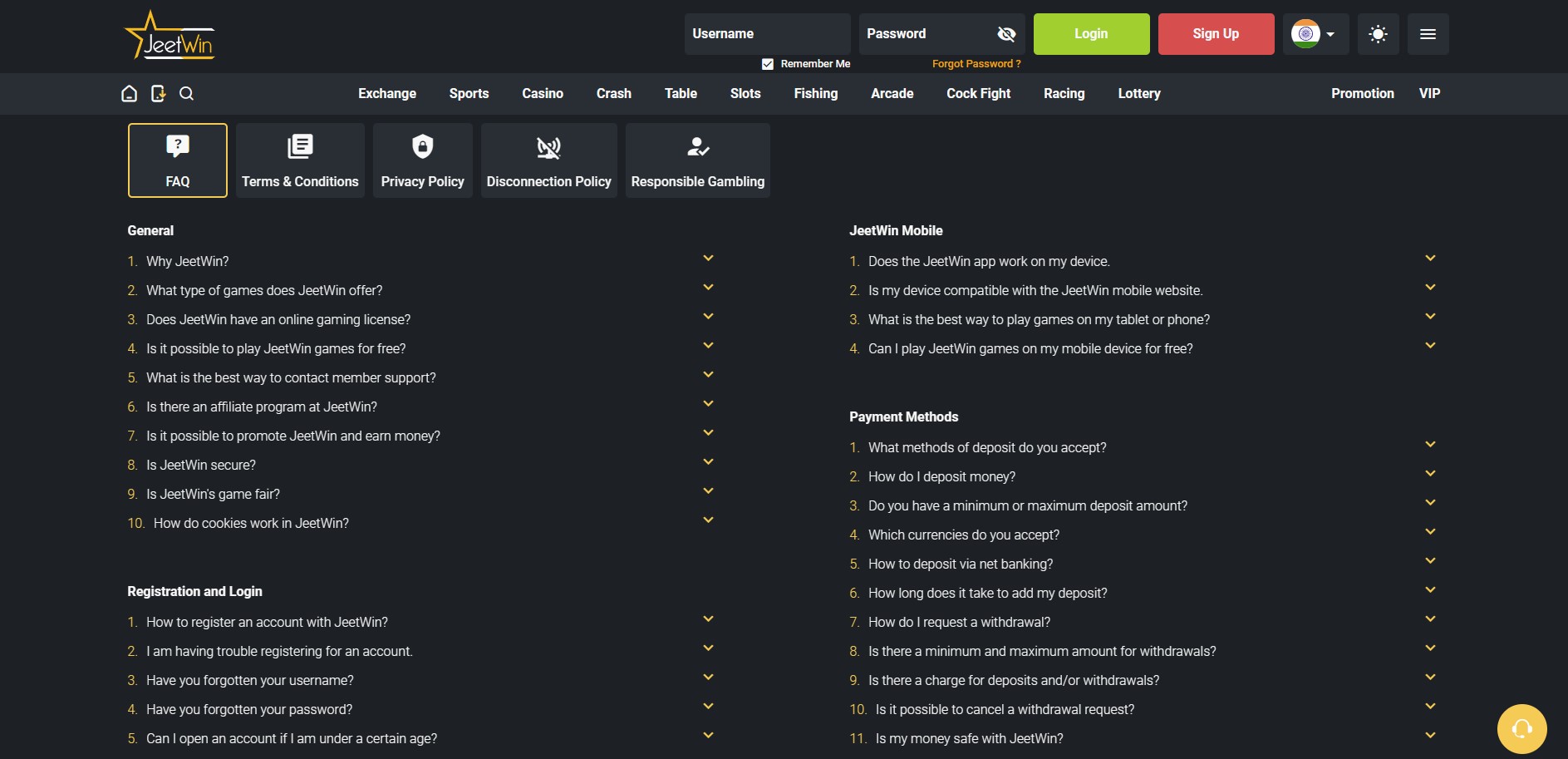Expand chevron for accepted deposit methods question

[1430, 445]
